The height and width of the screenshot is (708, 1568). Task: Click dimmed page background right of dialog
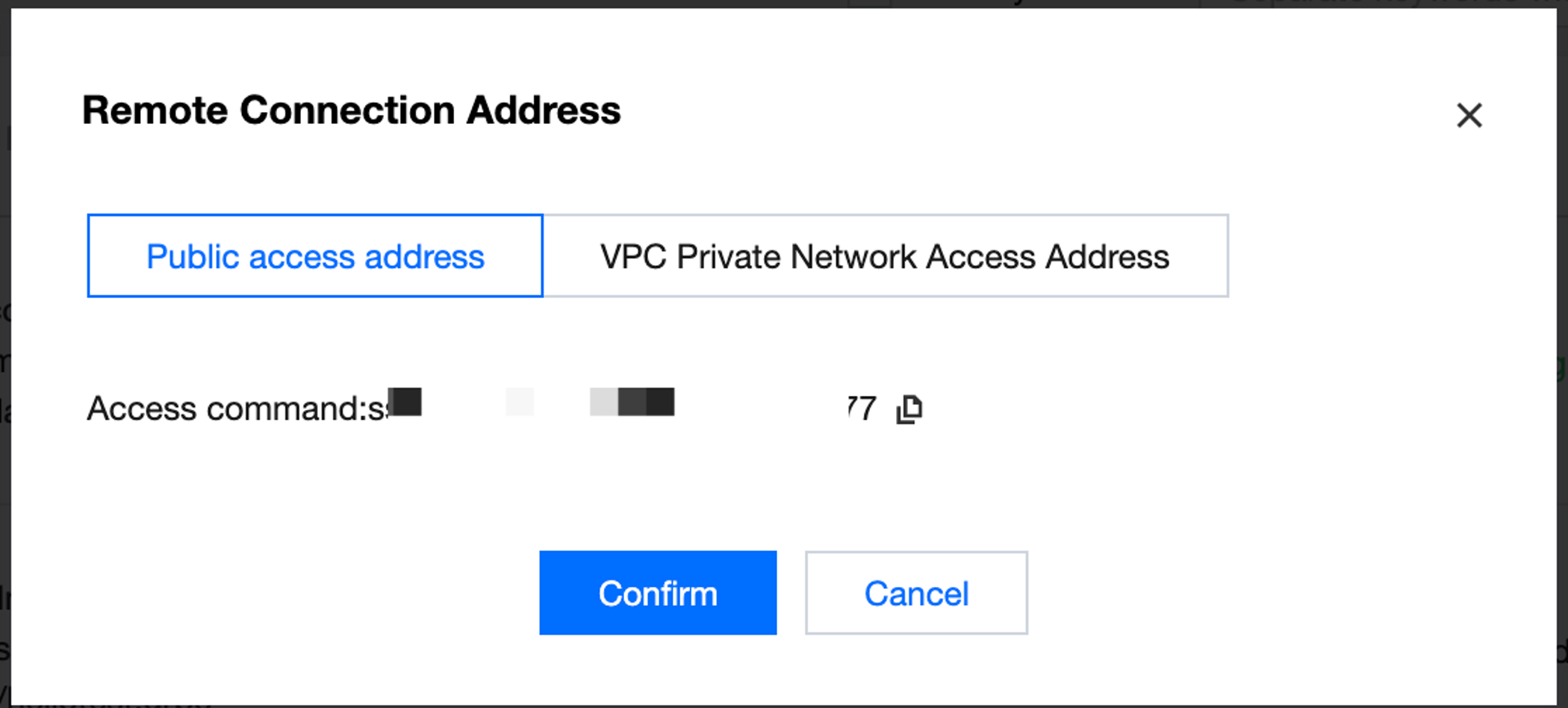[1562, 448]
